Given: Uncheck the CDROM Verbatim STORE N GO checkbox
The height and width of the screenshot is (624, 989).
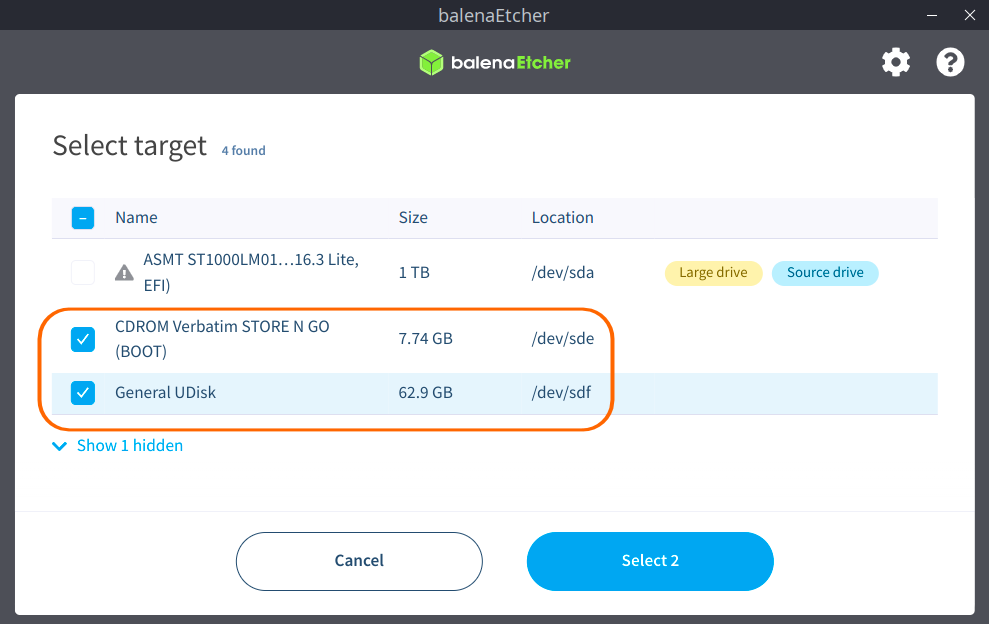Looking at the screenshot, I should click(x=83, y=339).
